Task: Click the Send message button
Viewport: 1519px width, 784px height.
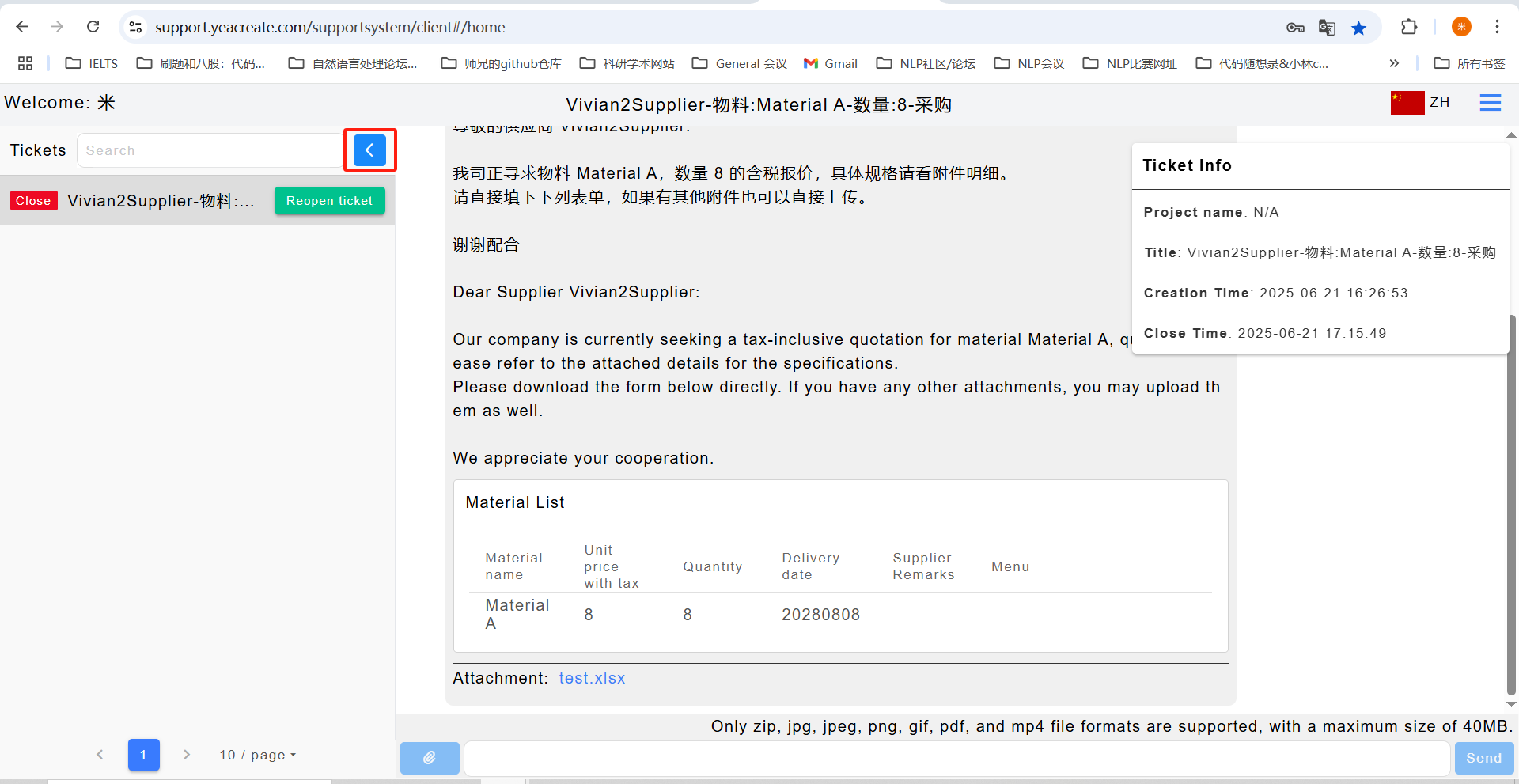Action: [x=1483, y=758]
